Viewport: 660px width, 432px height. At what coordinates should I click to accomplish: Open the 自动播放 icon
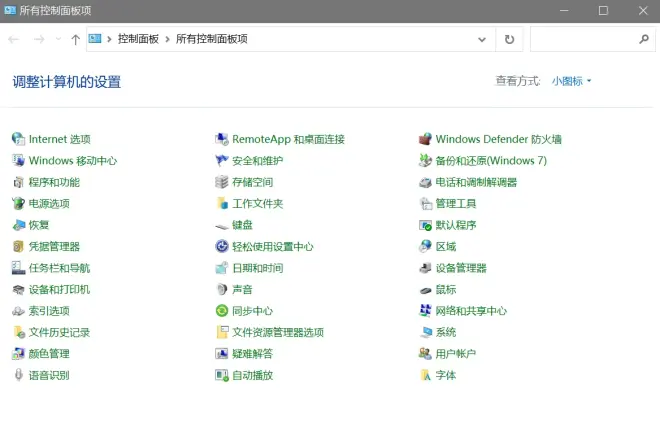pos(222,375)
